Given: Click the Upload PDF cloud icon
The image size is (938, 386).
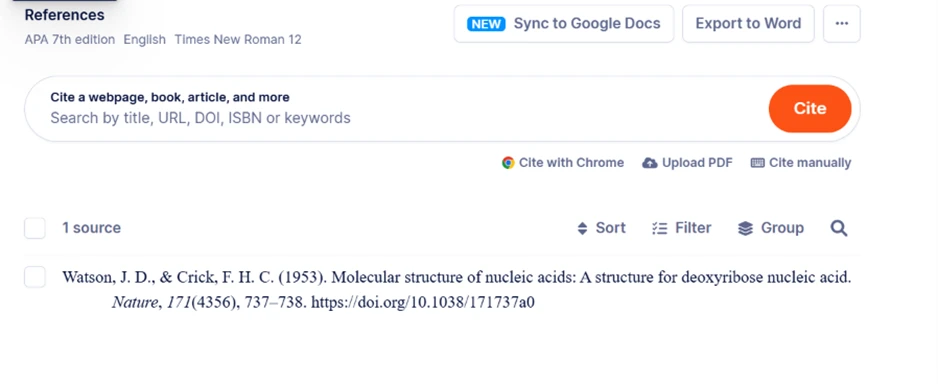Looking at the screenshot, I should (650, 163).
